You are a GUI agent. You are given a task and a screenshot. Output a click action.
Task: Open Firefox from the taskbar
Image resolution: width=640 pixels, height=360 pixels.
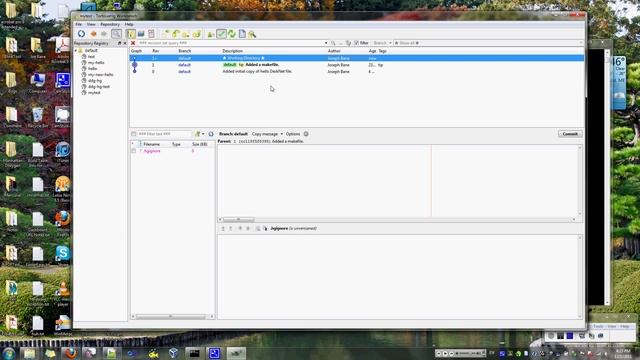click(70, 353)
